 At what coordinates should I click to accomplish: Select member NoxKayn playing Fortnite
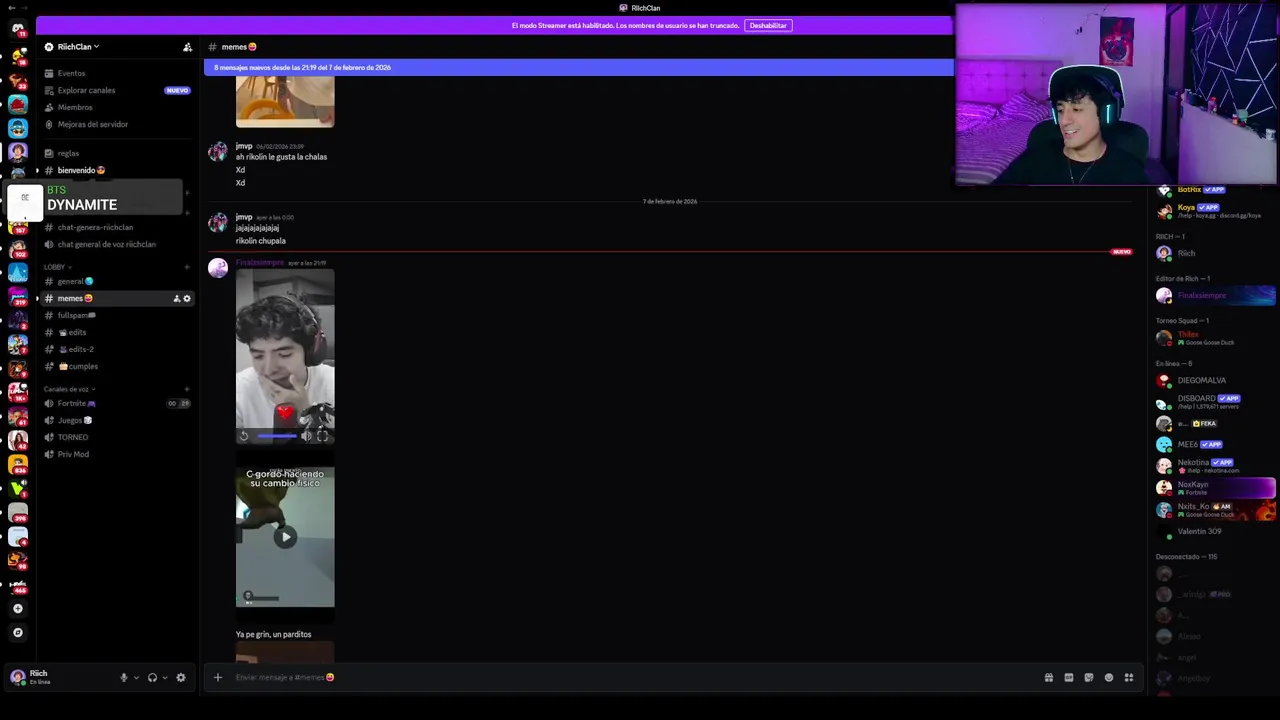pos(1214,487)
